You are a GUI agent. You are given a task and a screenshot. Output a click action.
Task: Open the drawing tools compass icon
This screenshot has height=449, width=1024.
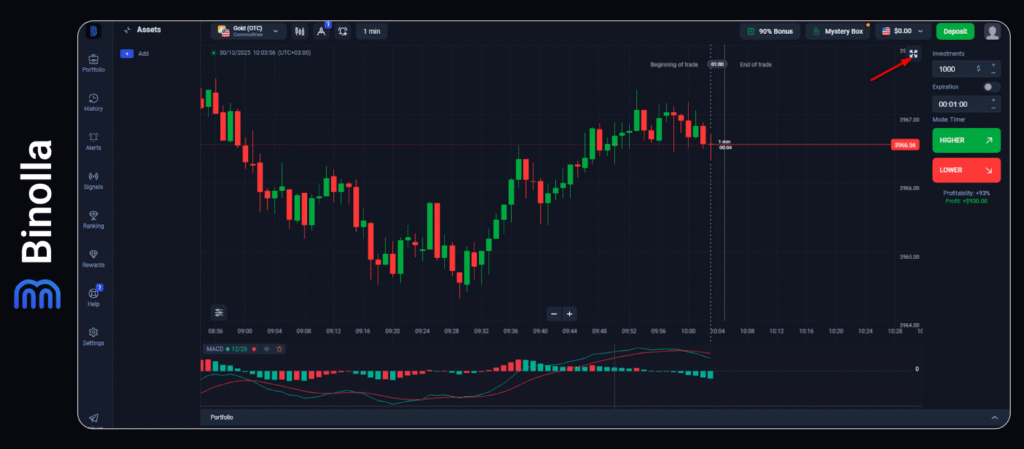point(321,32)
